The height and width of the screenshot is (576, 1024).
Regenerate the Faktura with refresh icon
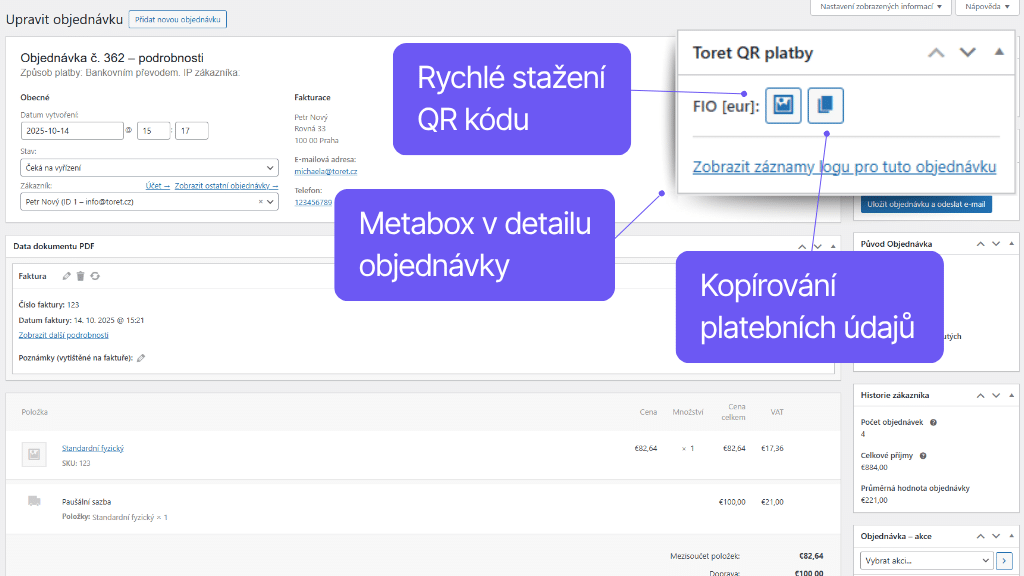point(94,276)
